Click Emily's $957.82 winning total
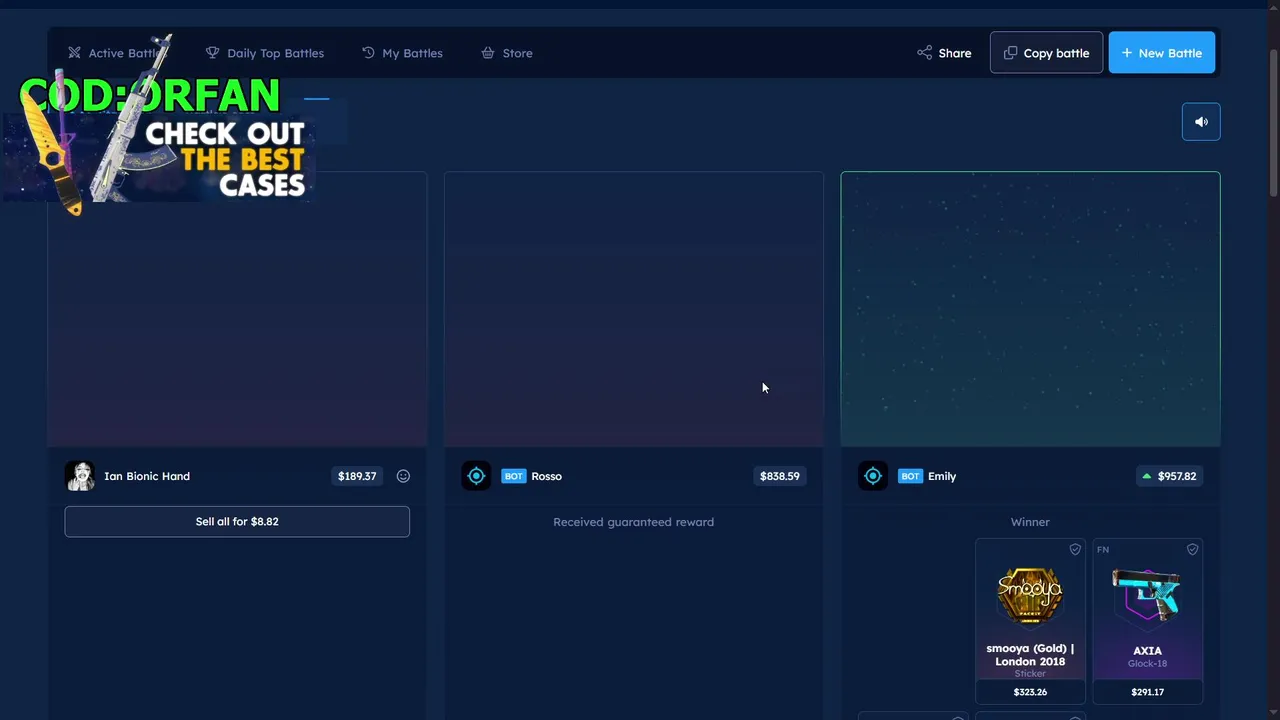The height and width of the screenshot is (720, 1280). [1168, 476]
